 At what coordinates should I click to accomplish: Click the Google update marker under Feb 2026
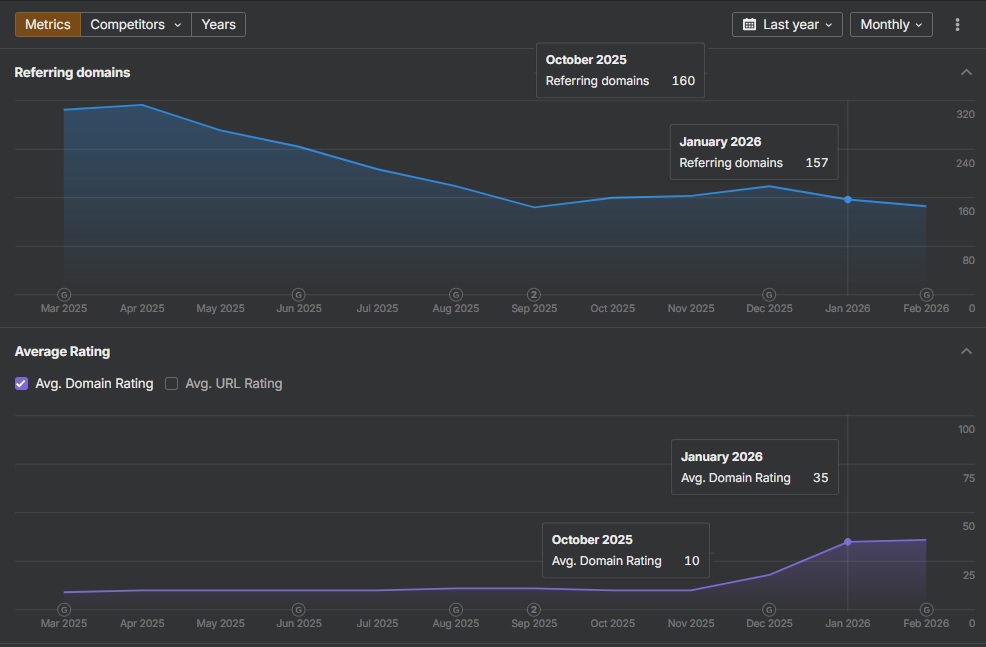click(926, 295)
